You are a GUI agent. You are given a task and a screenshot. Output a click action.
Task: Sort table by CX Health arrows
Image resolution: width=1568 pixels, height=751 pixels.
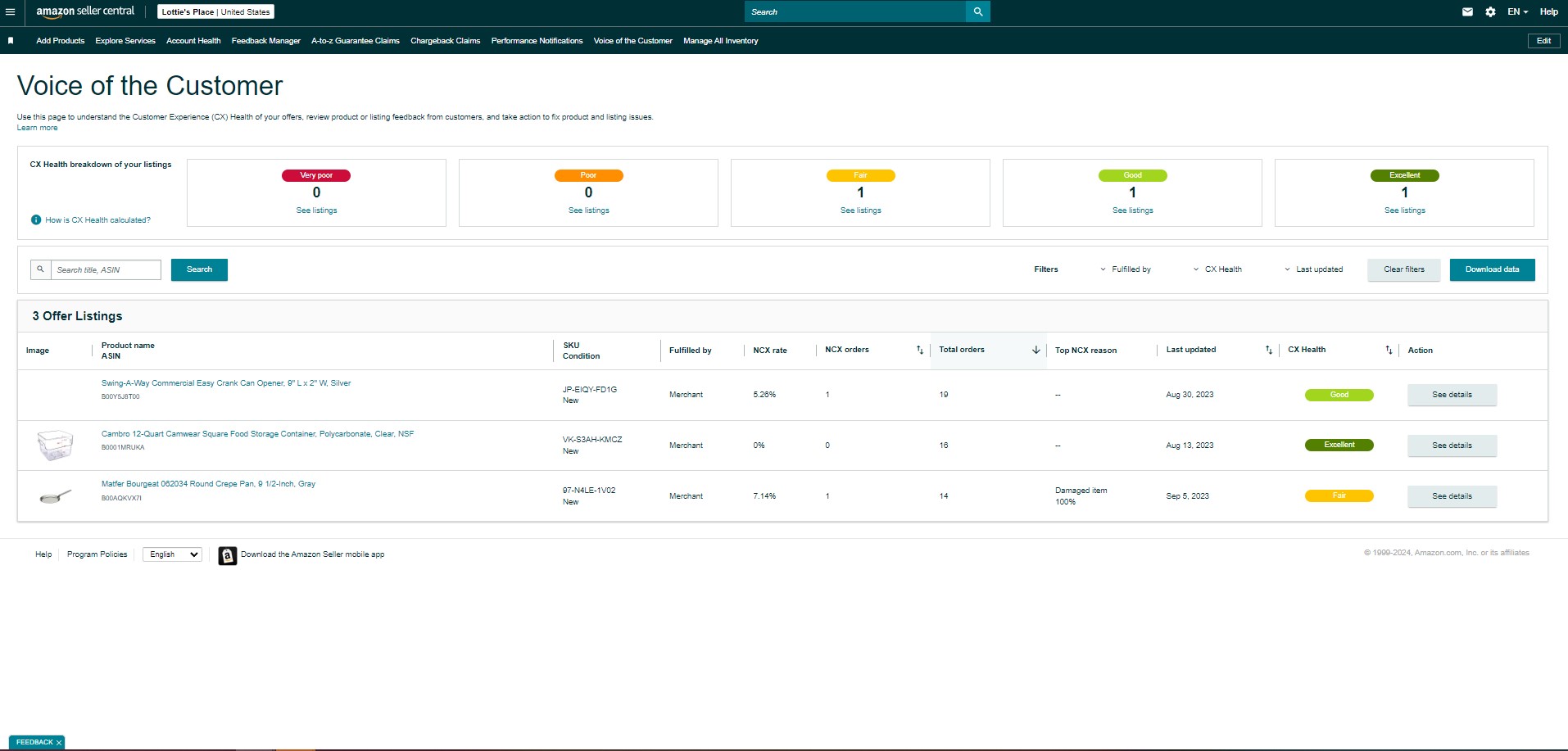click(1389, 350)
